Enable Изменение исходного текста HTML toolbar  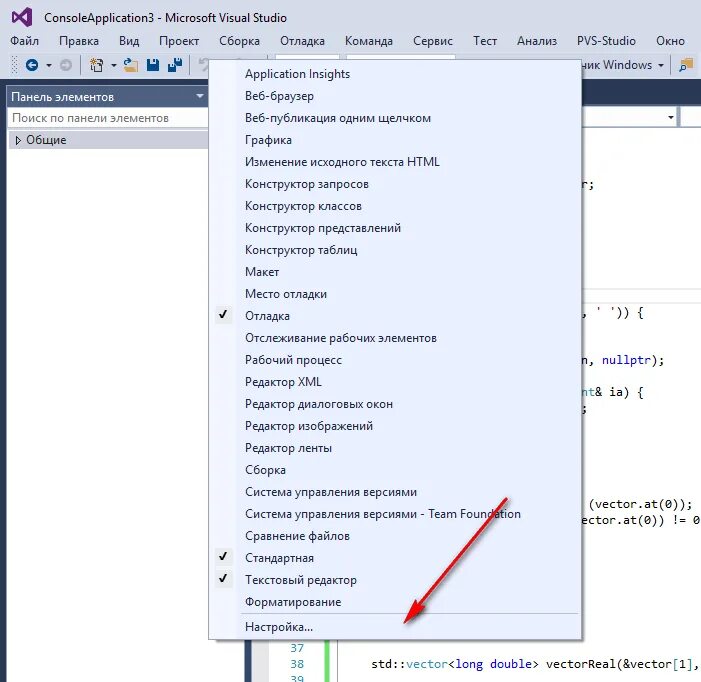(x=396, y=162)
